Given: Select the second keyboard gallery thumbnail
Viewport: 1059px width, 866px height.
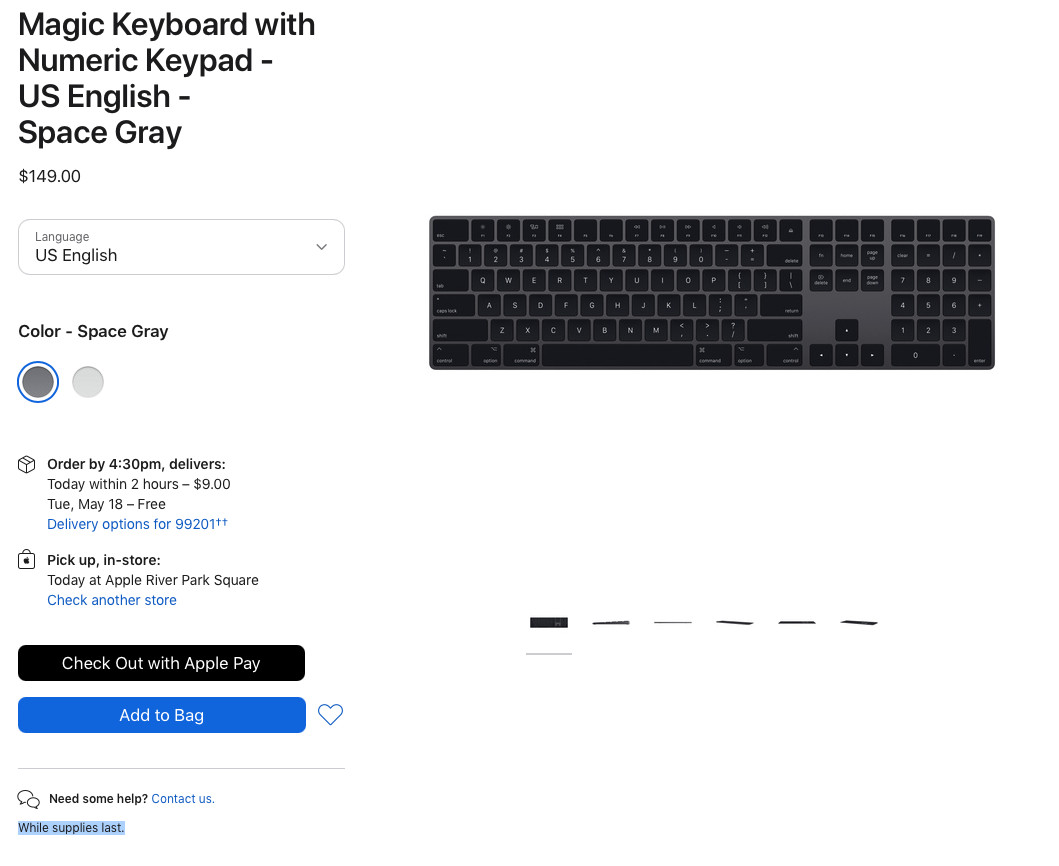Looking at the screenshot, I should click(611, 623).
